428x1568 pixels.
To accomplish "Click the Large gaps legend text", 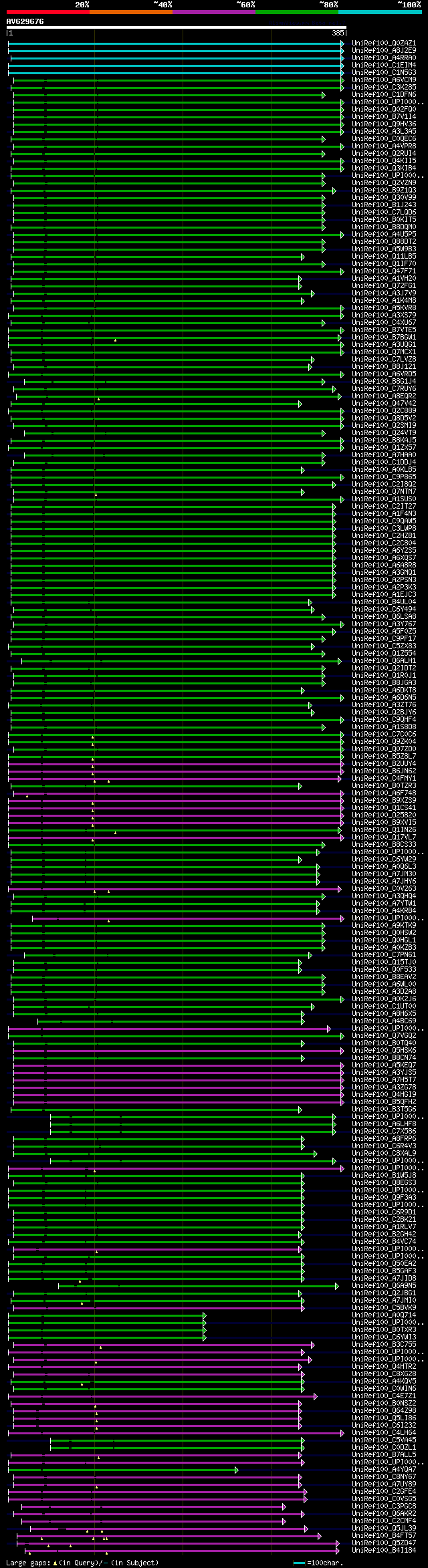I will point(82,1563).
